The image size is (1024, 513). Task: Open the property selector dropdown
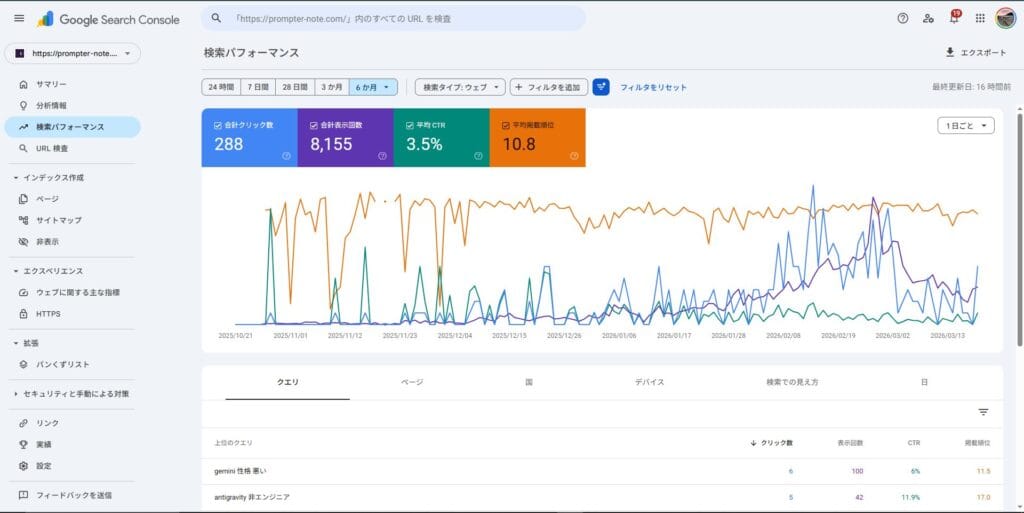[72, 53]
